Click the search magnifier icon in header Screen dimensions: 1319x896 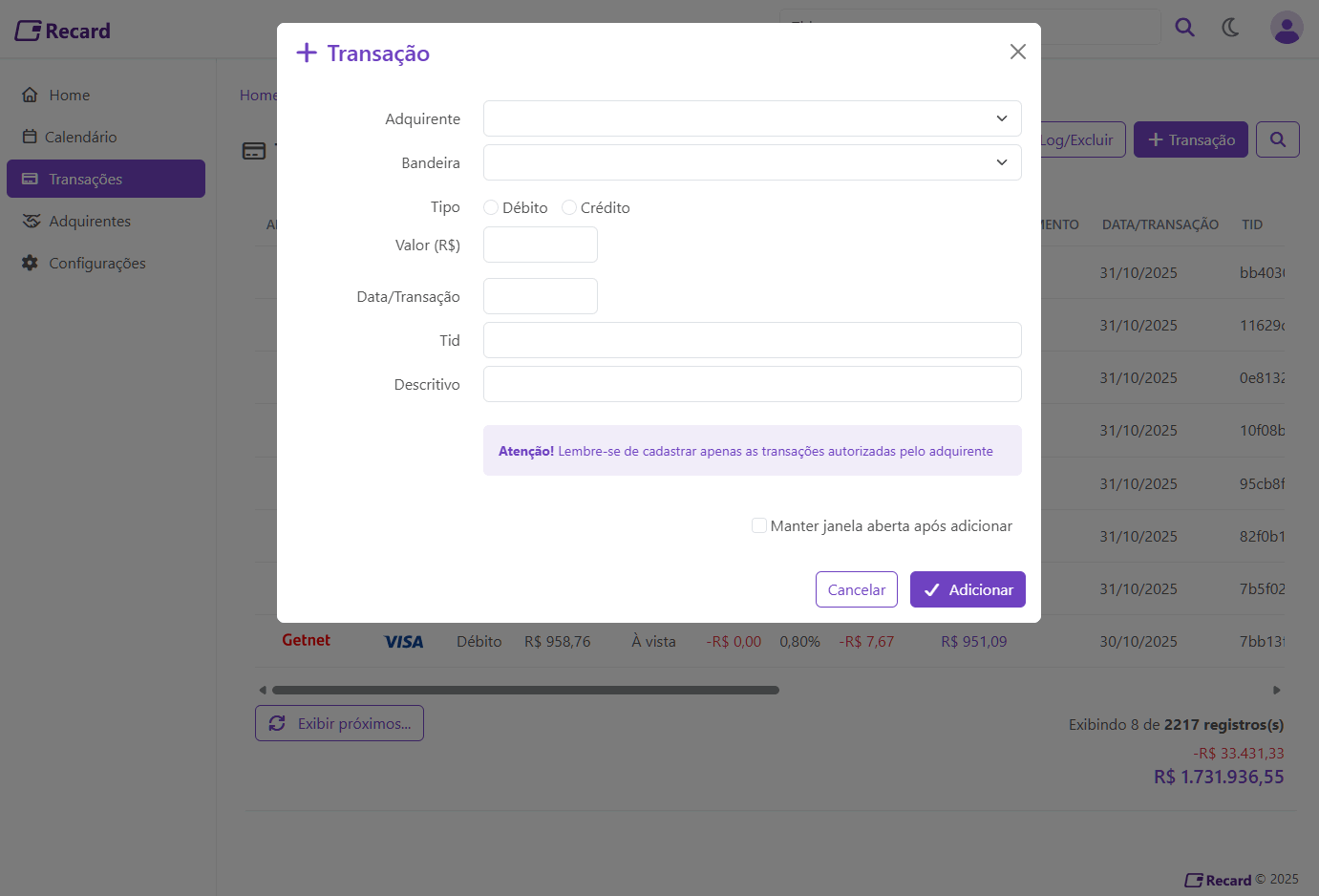pyautogui.click(x=1184, y=27)
